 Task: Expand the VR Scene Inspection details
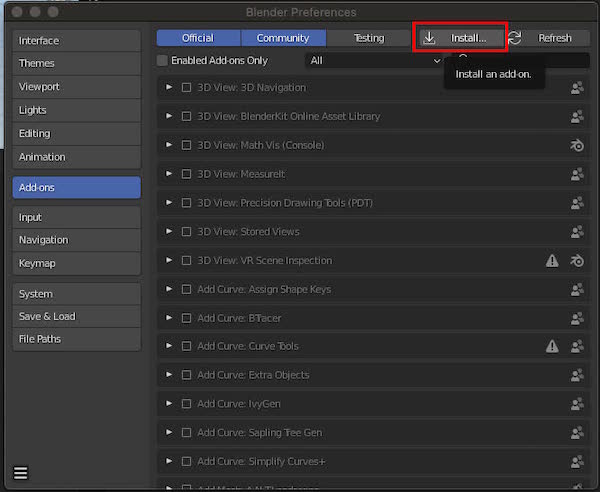point(169,260)
